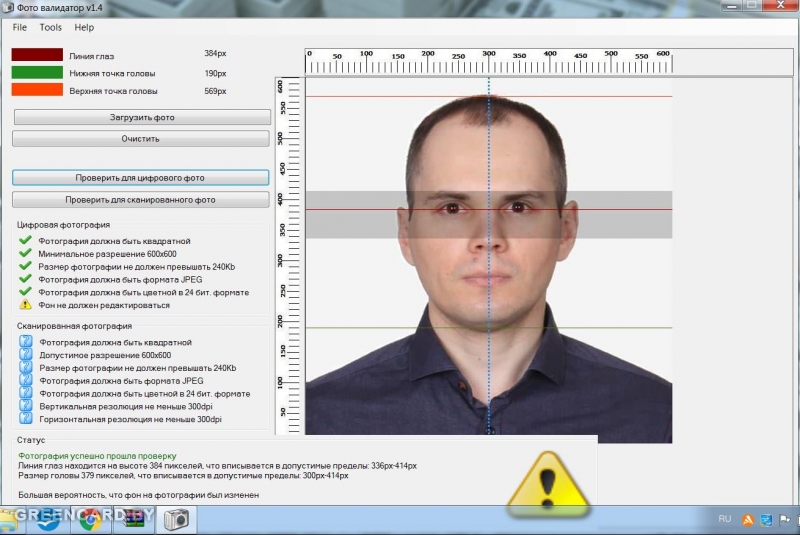This screenshot has width=800, height=535.
Task: Click the green checkmark beside "Минимальное разрешение 600x600"
Action: (26, 254)
